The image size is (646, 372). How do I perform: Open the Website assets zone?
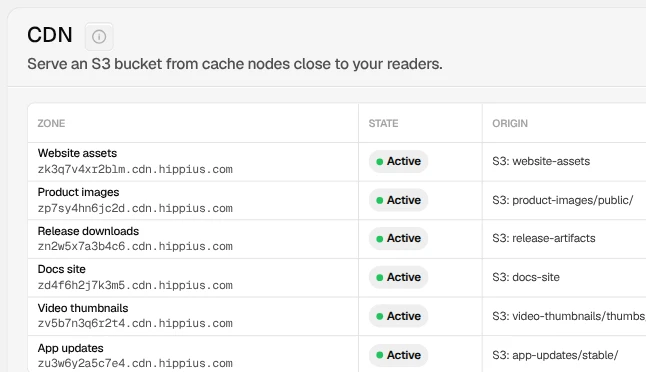coord(77,153)
